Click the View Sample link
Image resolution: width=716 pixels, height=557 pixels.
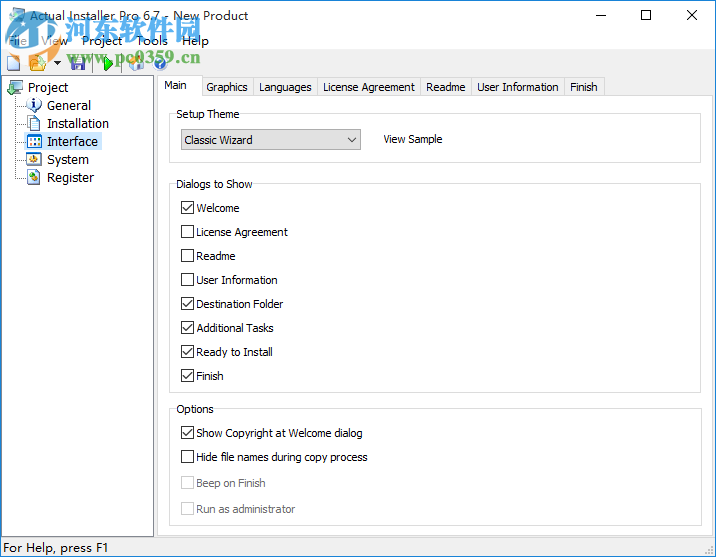412,139
